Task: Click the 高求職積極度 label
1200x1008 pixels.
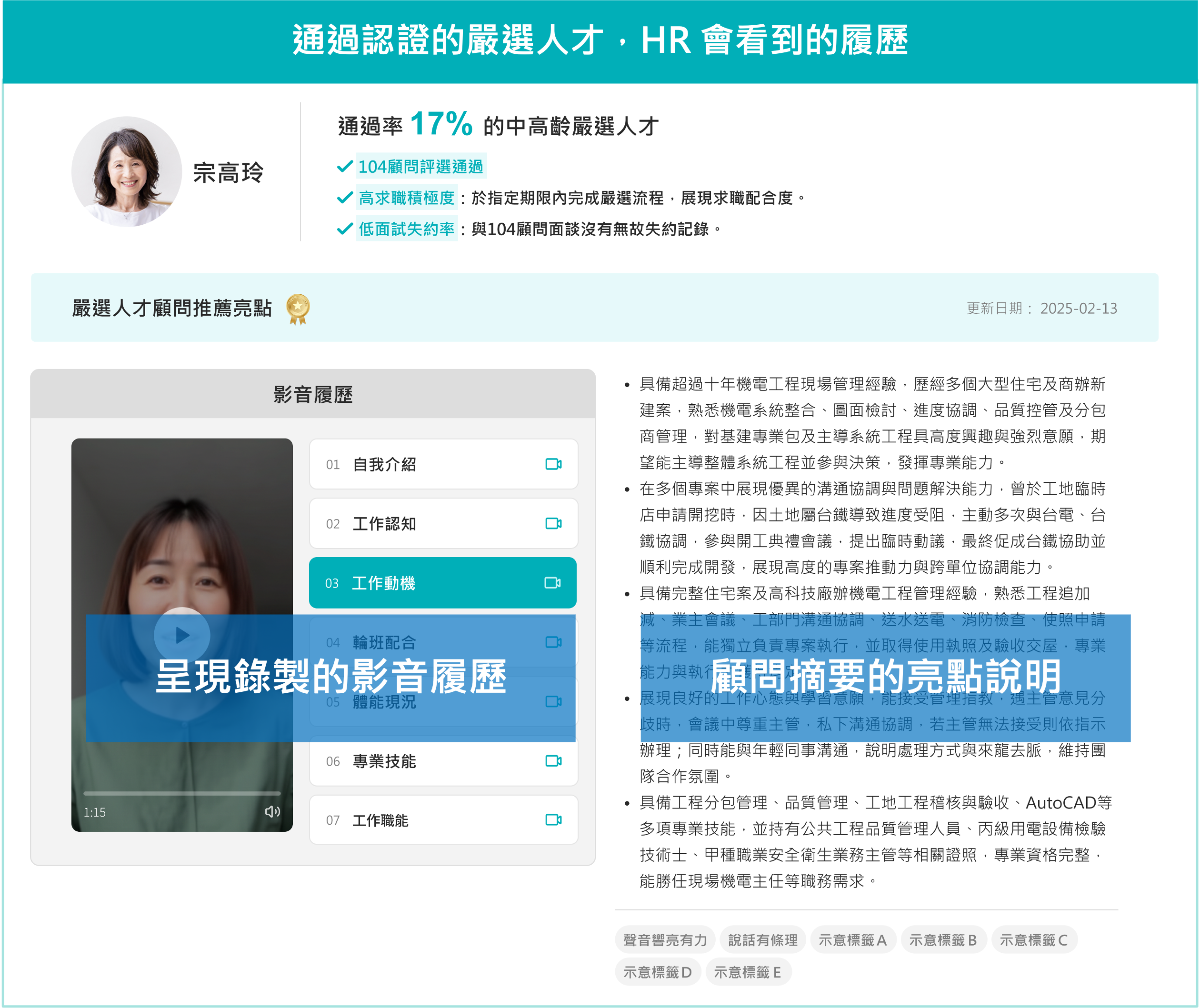Action: click(407, 198)
